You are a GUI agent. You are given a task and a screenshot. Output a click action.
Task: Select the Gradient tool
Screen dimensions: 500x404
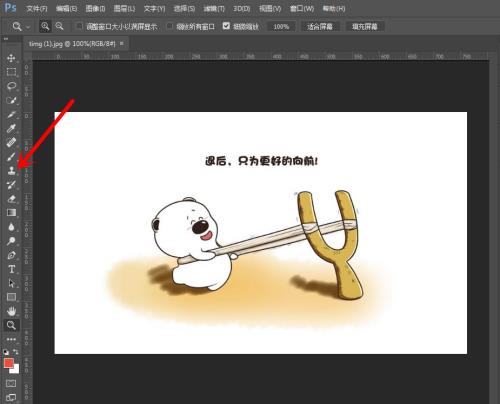11,213
